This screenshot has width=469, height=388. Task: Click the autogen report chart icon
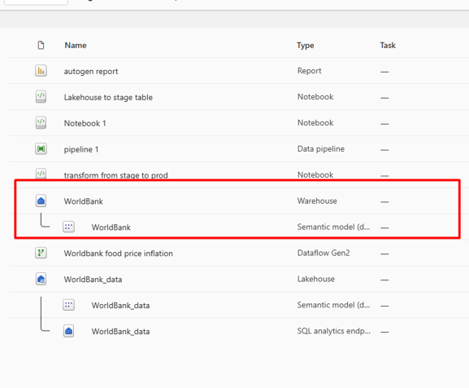41,71
